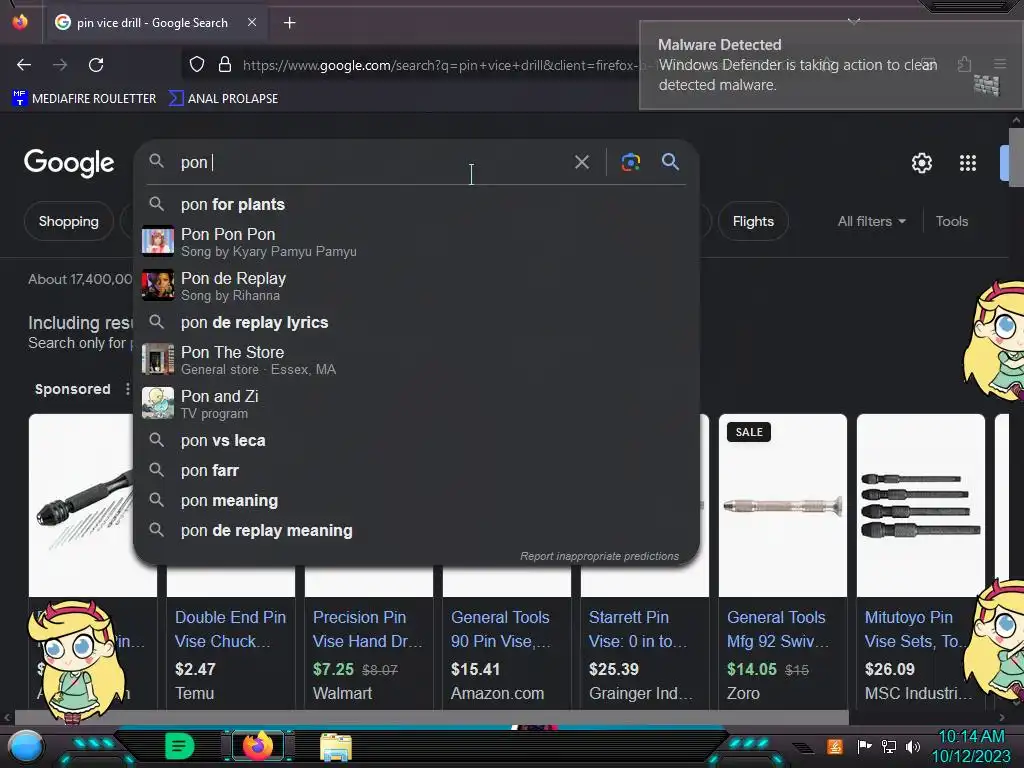Select Pon de Replay song suggestion
1024x768 pixels.
click(416, 286)
